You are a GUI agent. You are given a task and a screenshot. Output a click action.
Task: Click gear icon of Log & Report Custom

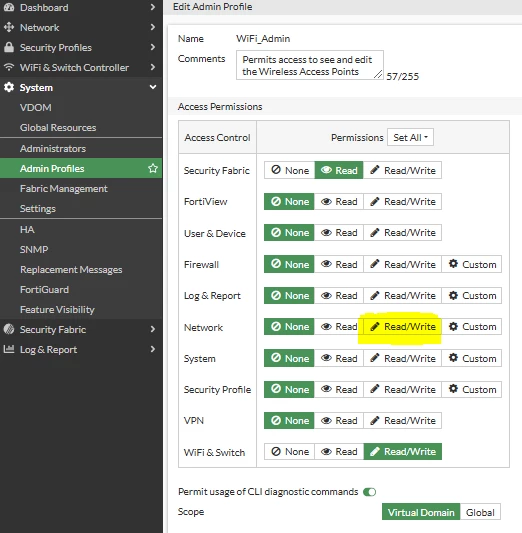453,295
